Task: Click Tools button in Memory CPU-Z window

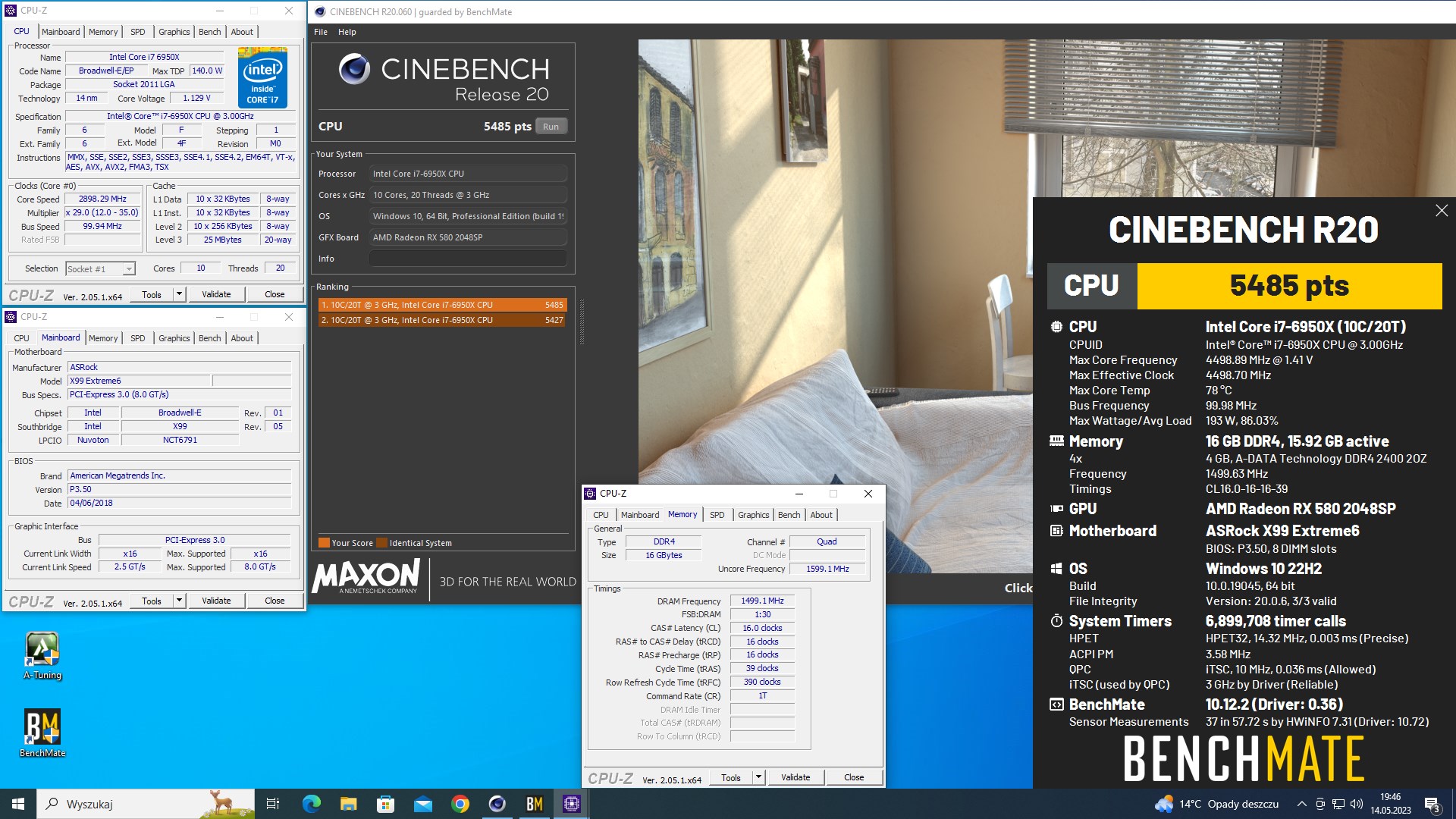Action: click(731, 777)
